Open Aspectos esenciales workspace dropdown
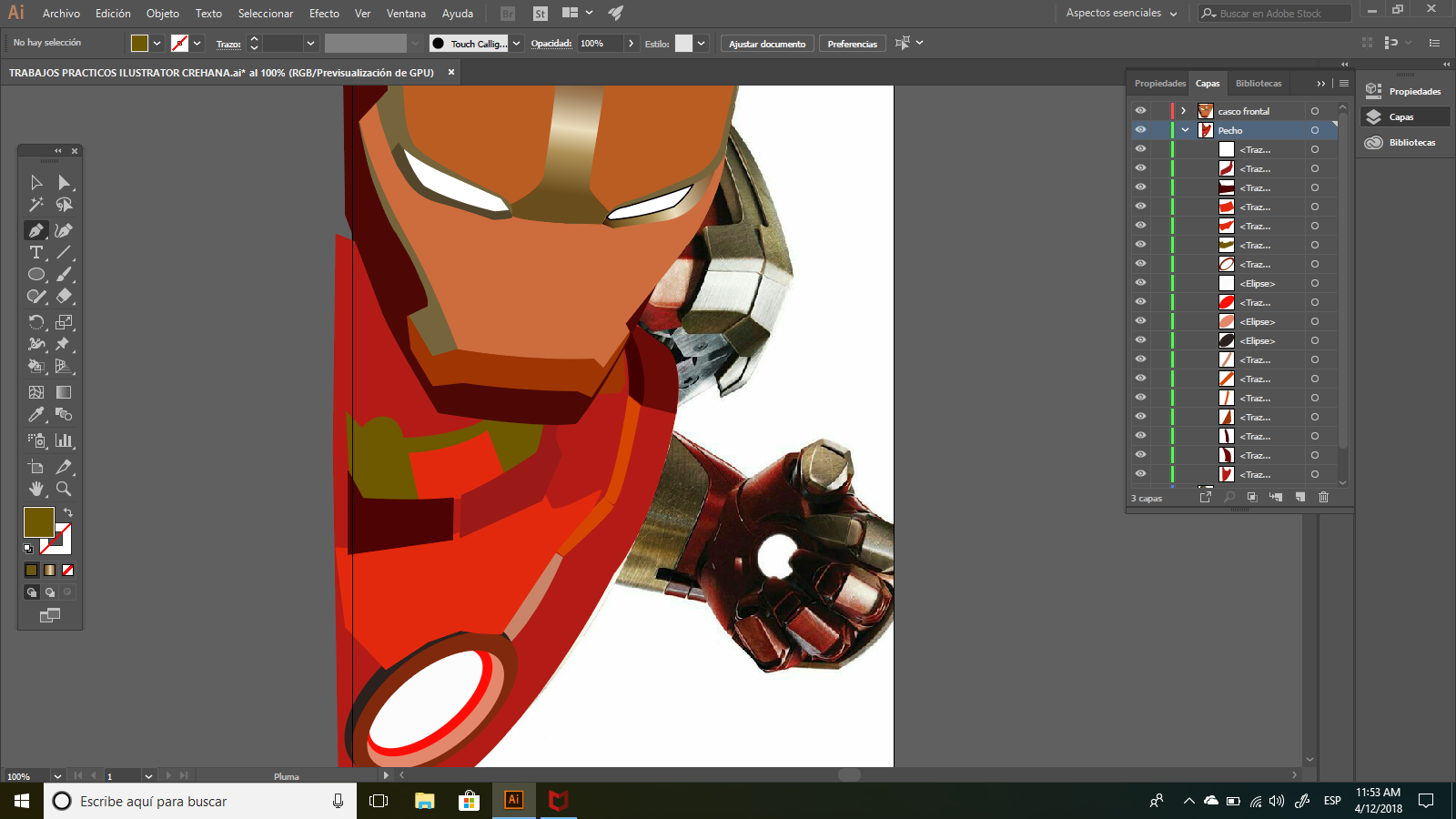Image resolution: width=1456 pixels, height=819 pixels. [1121, 13]
